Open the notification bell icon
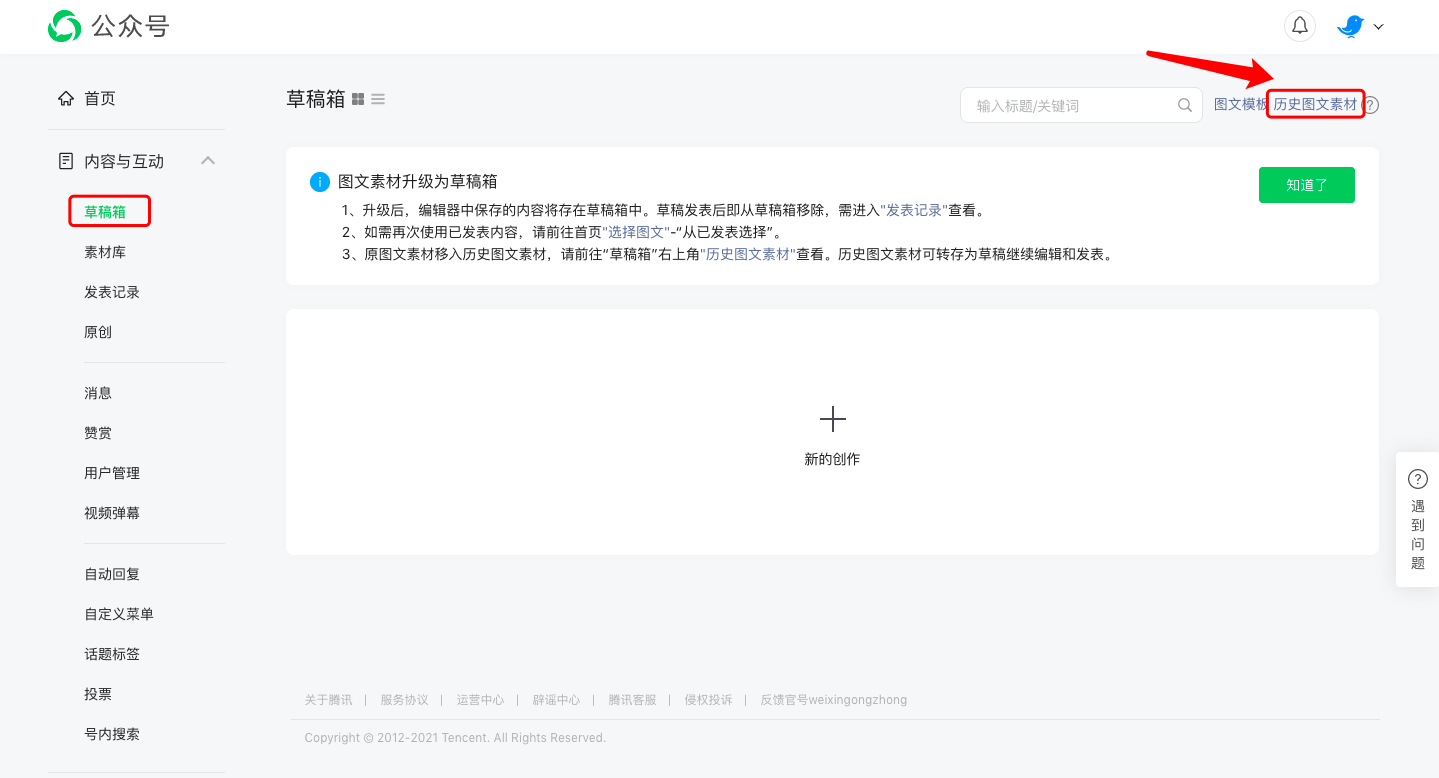Image resolution: width=1439 pixels, height=778 pixels. tap(1299, 25)
